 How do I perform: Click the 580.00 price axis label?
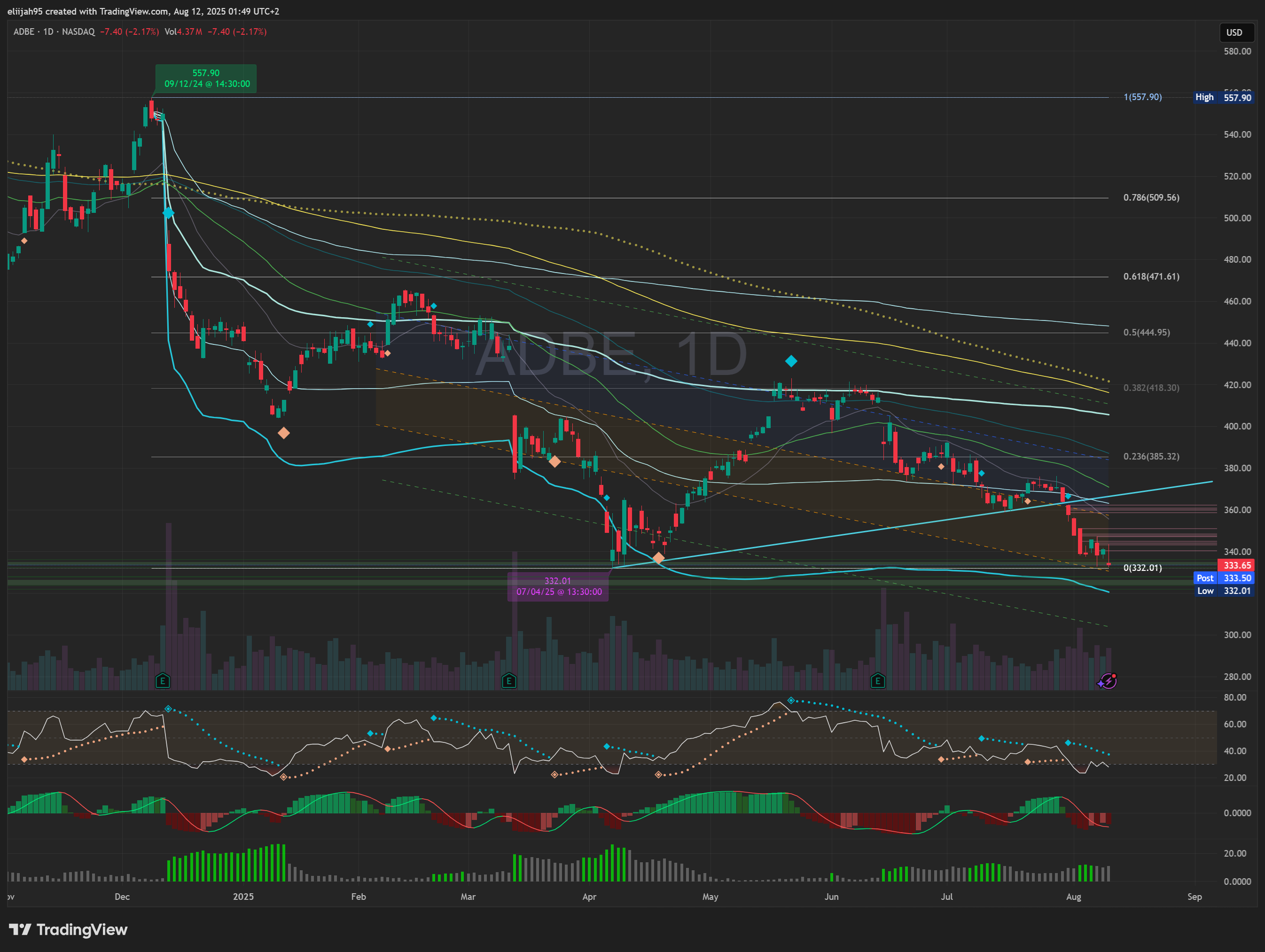tap(1237, 51)
